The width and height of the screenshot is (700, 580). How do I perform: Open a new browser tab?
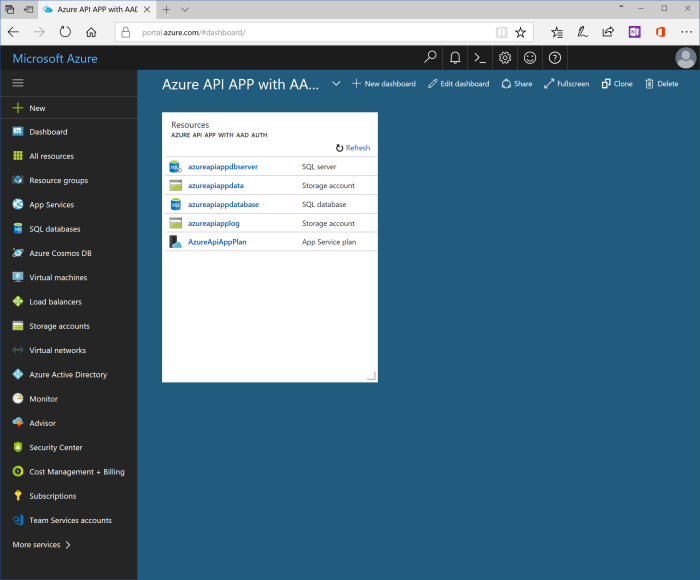pos(167,9)
